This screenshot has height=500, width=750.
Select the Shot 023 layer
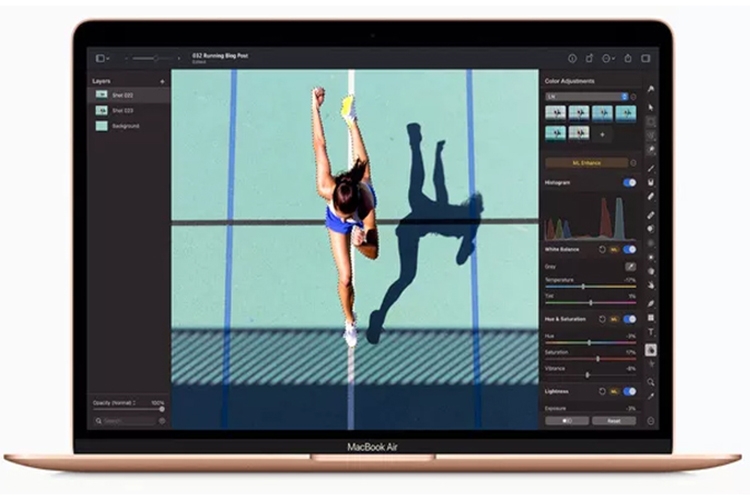[129, 111]
